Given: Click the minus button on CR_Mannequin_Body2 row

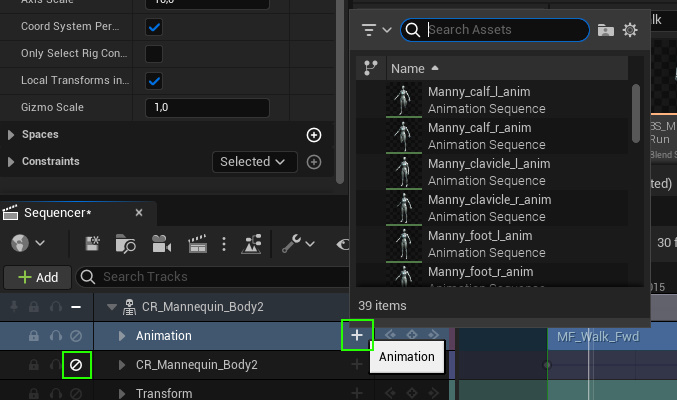Looking at the screenshot, I should pos(76,307).
